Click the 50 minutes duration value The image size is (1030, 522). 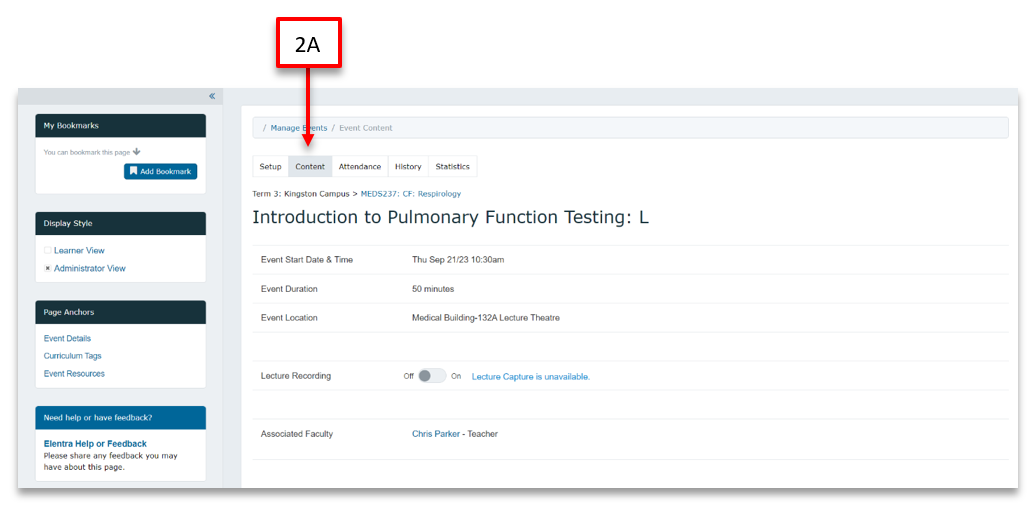click(433, 289)
